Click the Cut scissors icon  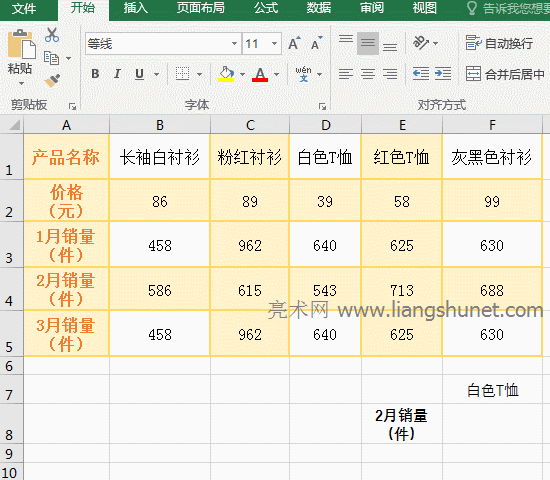coord(52,35)
